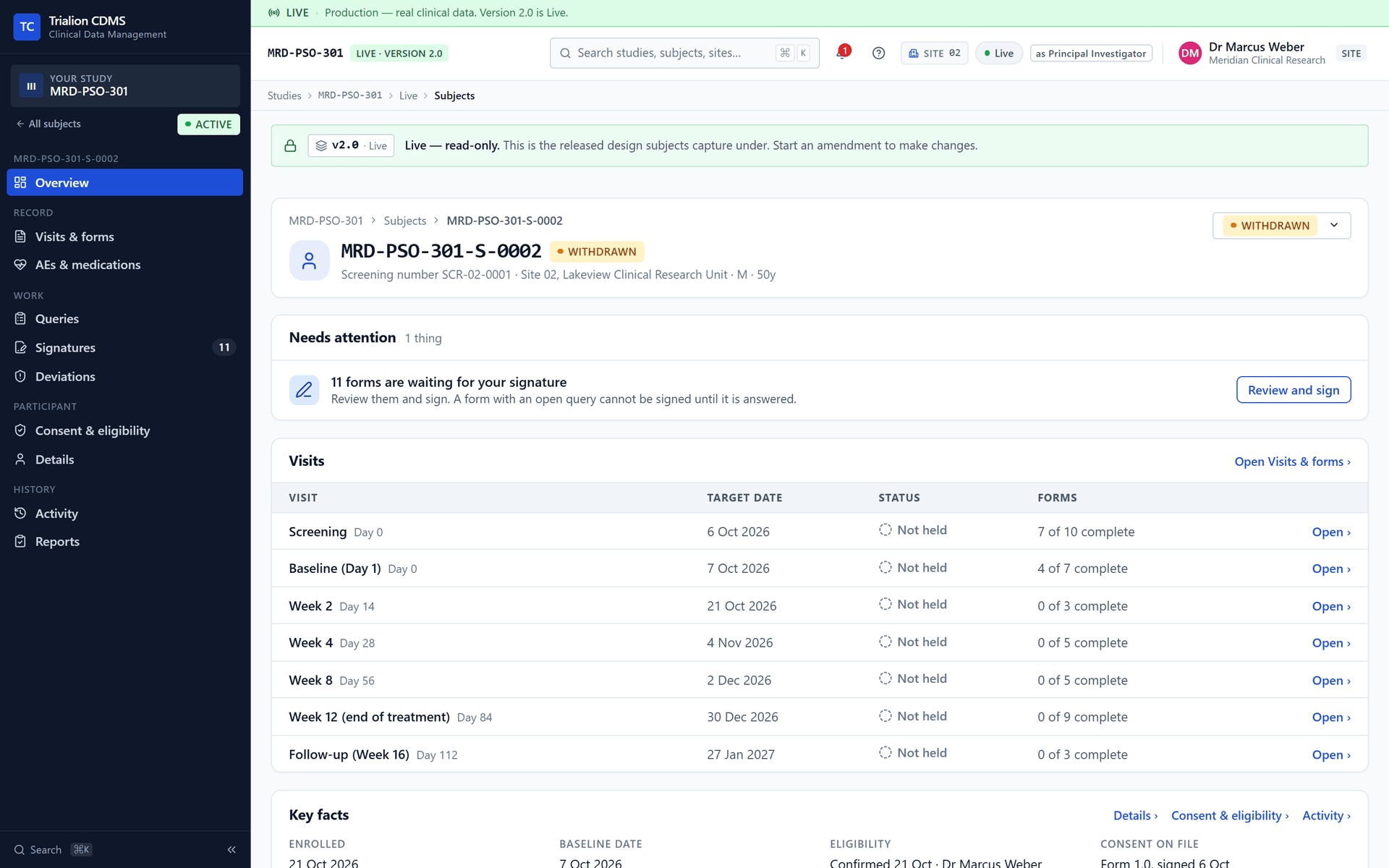The width and height of the screenshot is (1389, 868).
Task: Open Consent & eligibility in sidebar
Action: pos(124,430)
